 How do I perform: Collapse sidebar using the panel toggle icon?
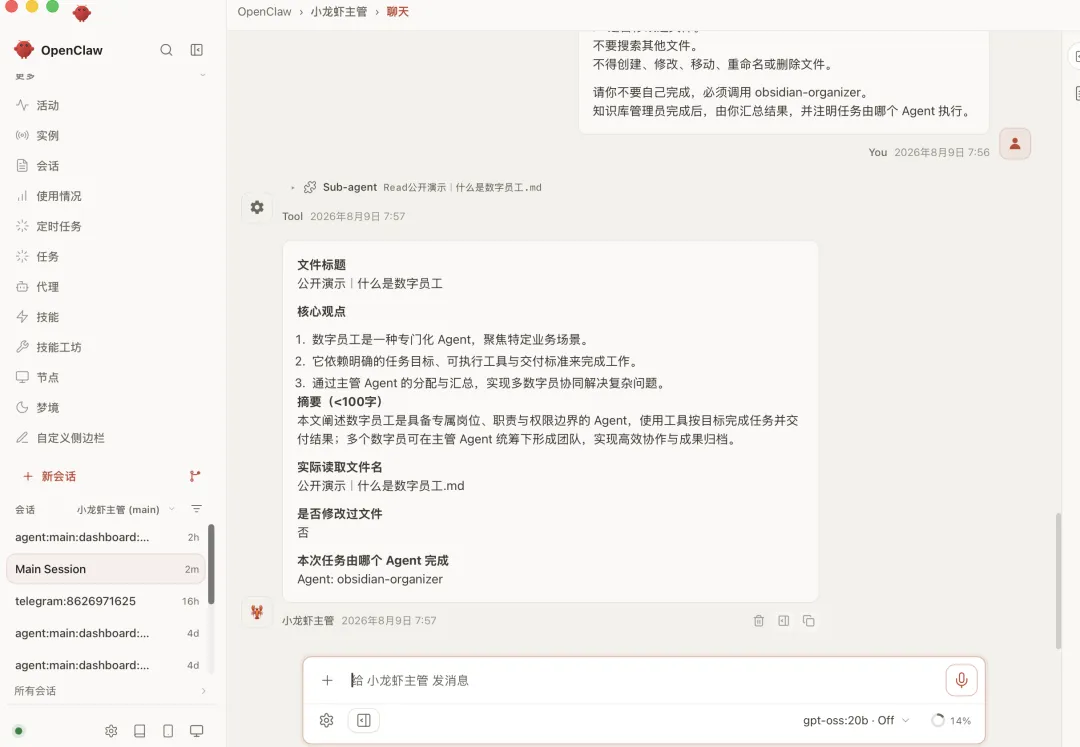pos(196,50)
